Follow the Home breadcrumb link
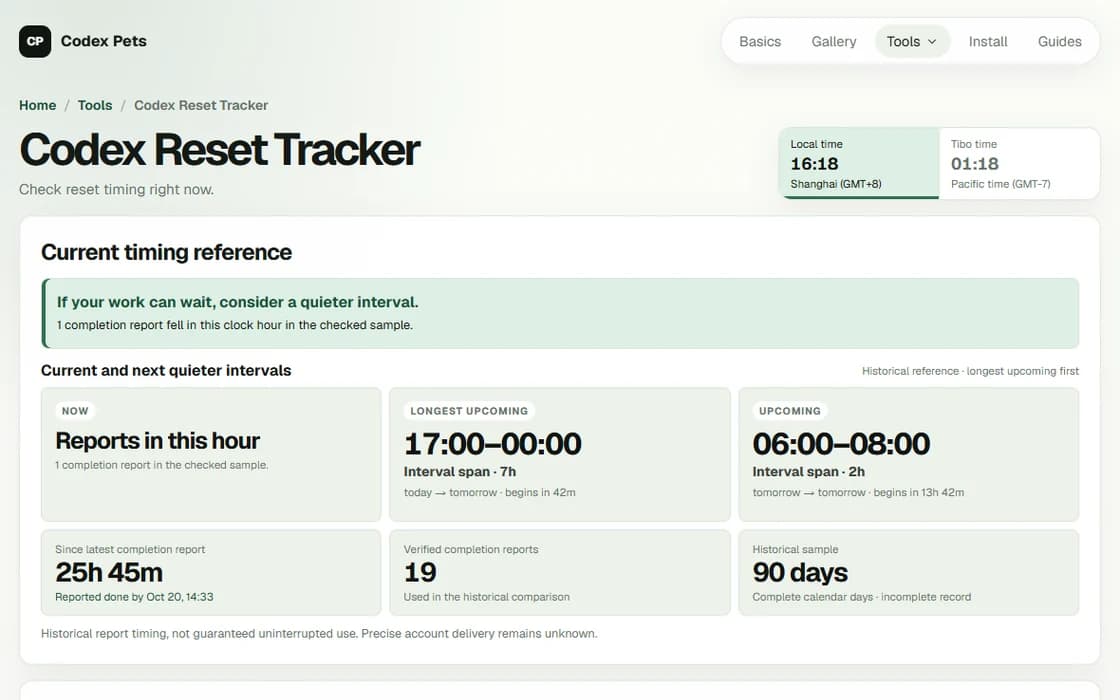1120x700 pixels. [38, 105]
